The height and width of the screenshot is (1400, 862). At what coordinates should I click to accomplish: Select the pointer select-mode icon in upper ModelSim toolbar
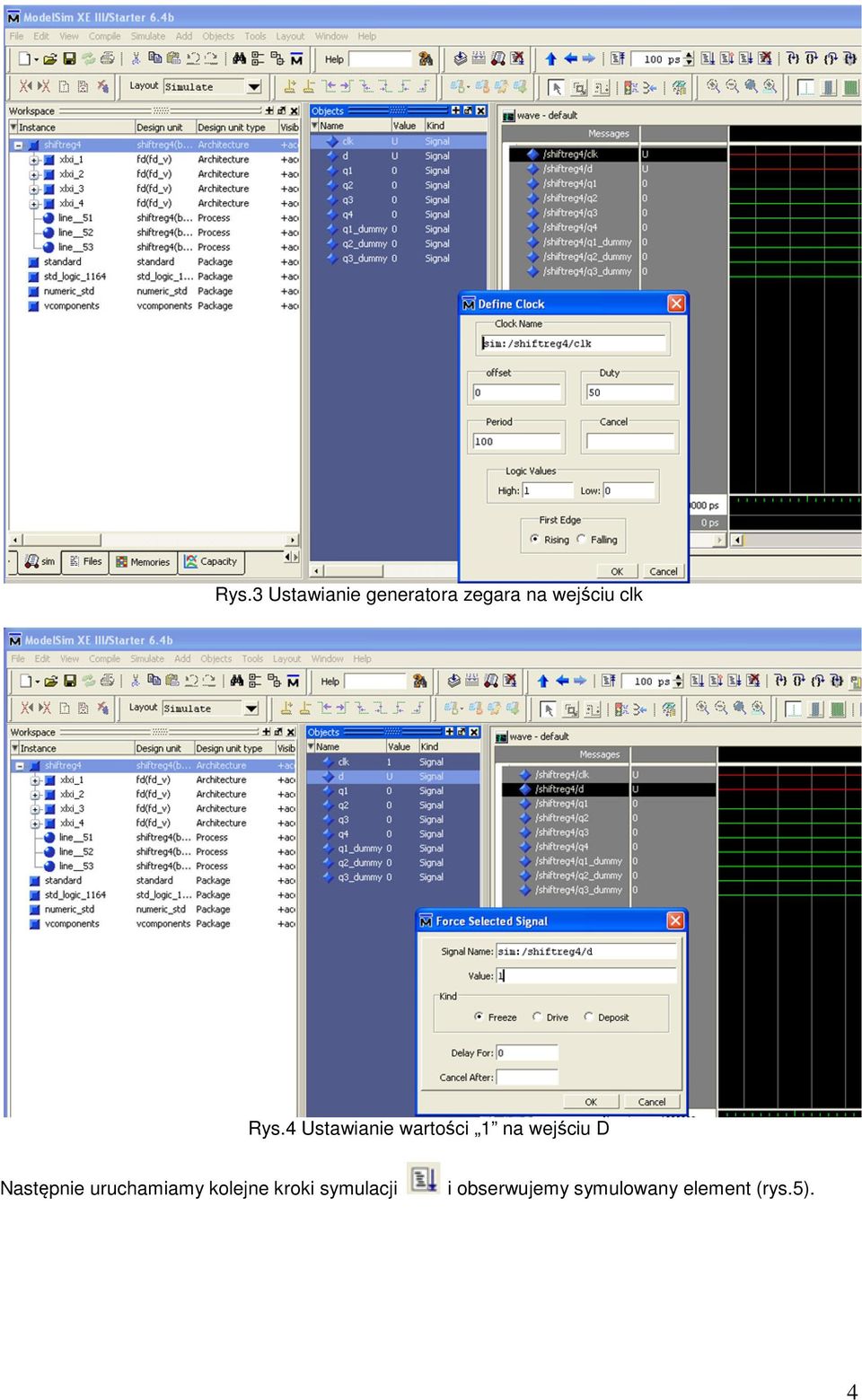pyautogui.click(x=557, y=87)
